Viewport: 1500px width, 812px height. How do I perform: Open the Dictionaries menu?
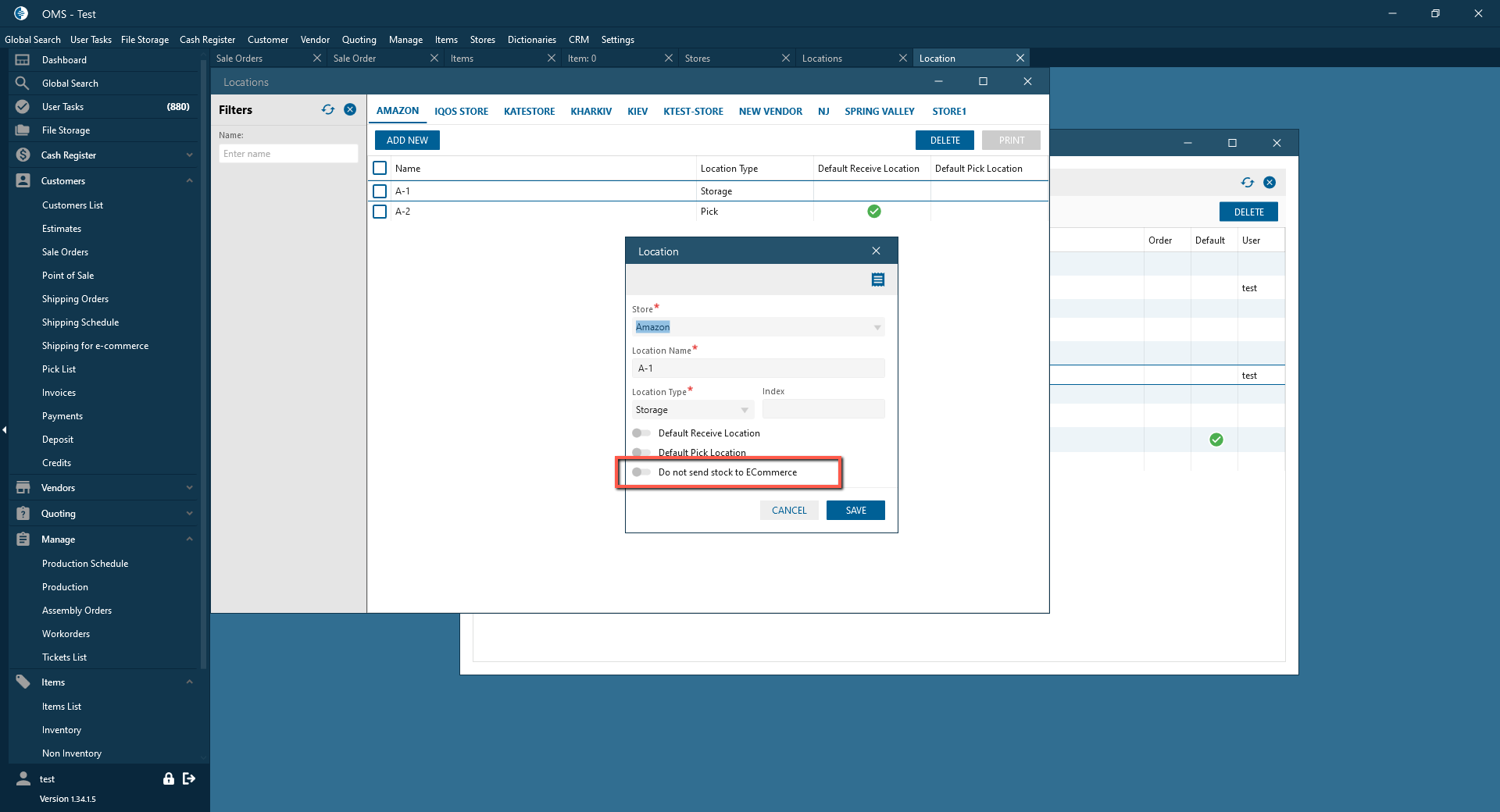click(x=532, y=40)
